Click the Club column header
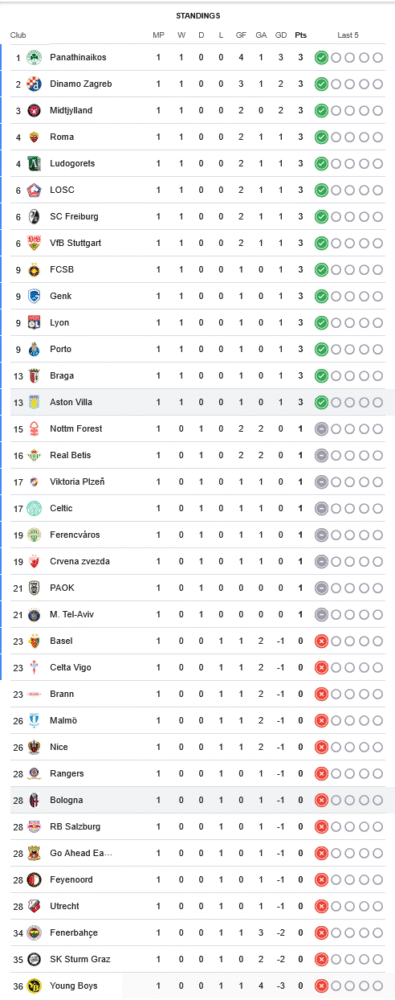 coord(18,35)
